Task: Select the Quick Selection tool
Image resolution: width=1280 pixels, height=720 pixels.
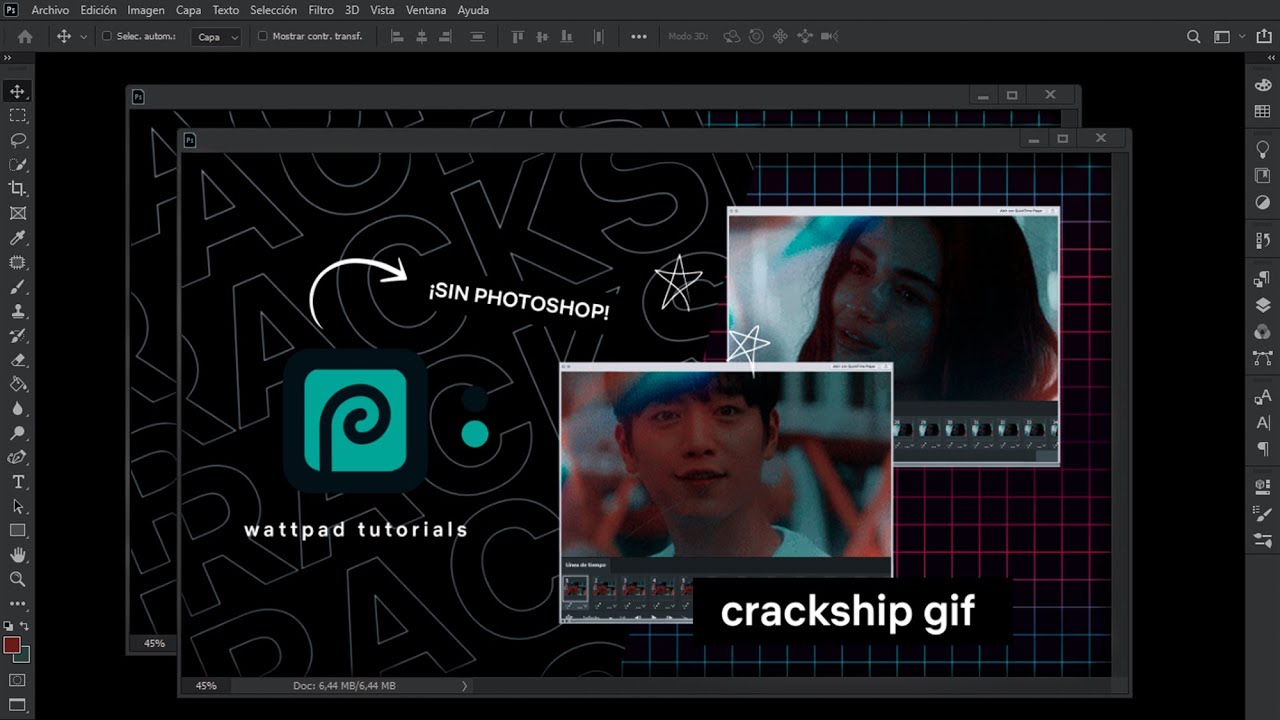Action: (x=17, y=164)
